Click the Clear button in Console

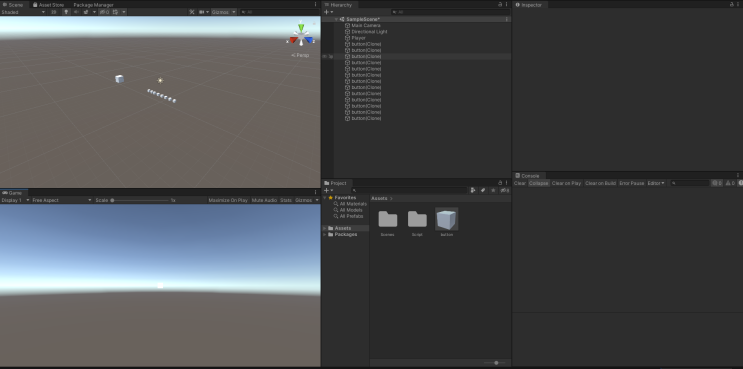click(x=520, y=183)
